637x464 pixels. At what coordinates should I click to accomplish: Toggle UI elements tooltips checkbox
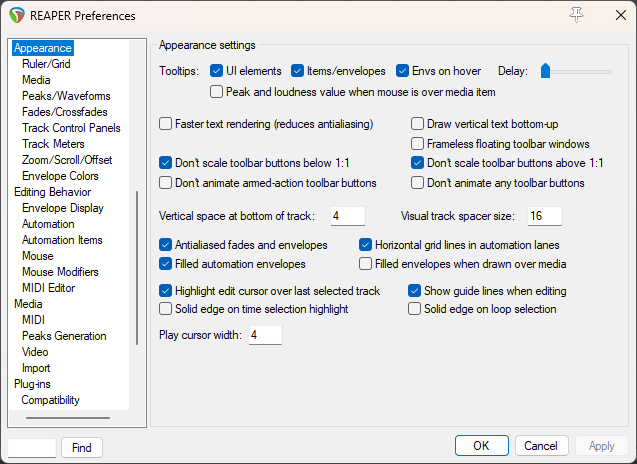point(217,71)
